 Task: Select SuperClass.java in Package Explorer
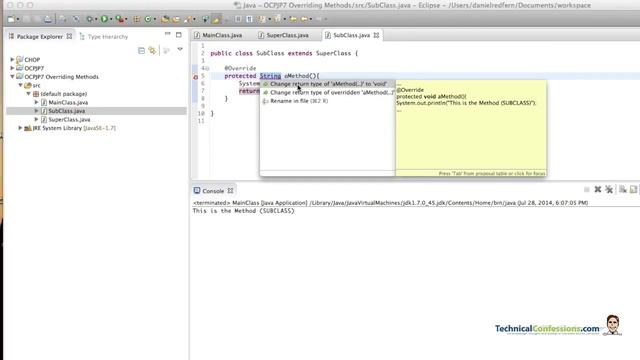pyautogui.click(x=69, y=120)
